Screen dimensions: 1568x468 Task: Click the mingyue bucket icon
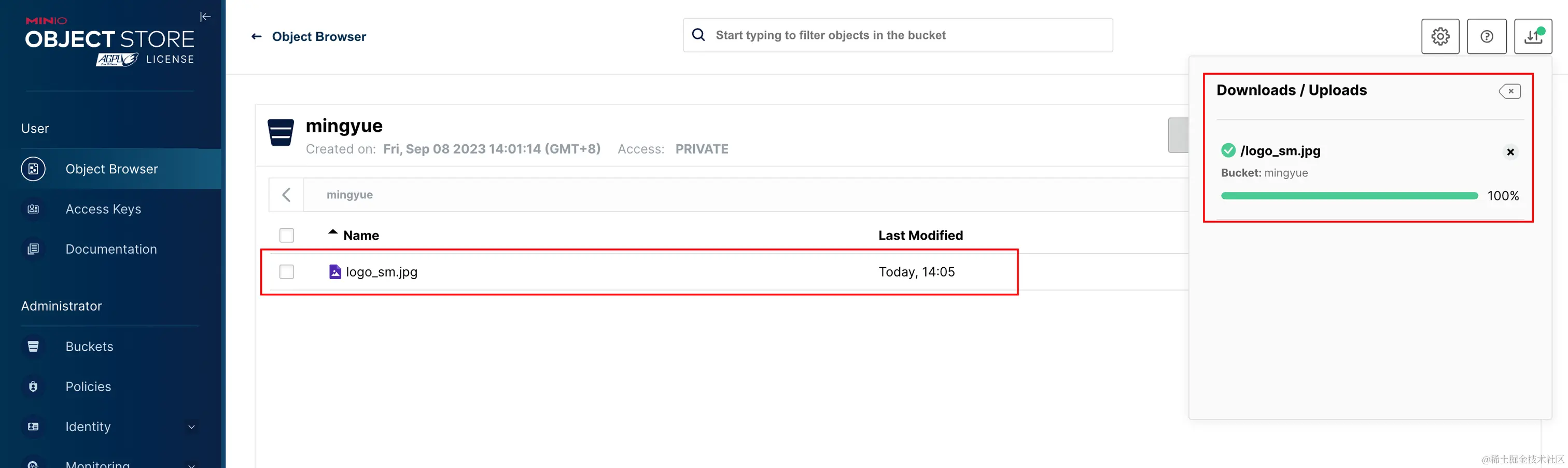[x=281, y=132]
